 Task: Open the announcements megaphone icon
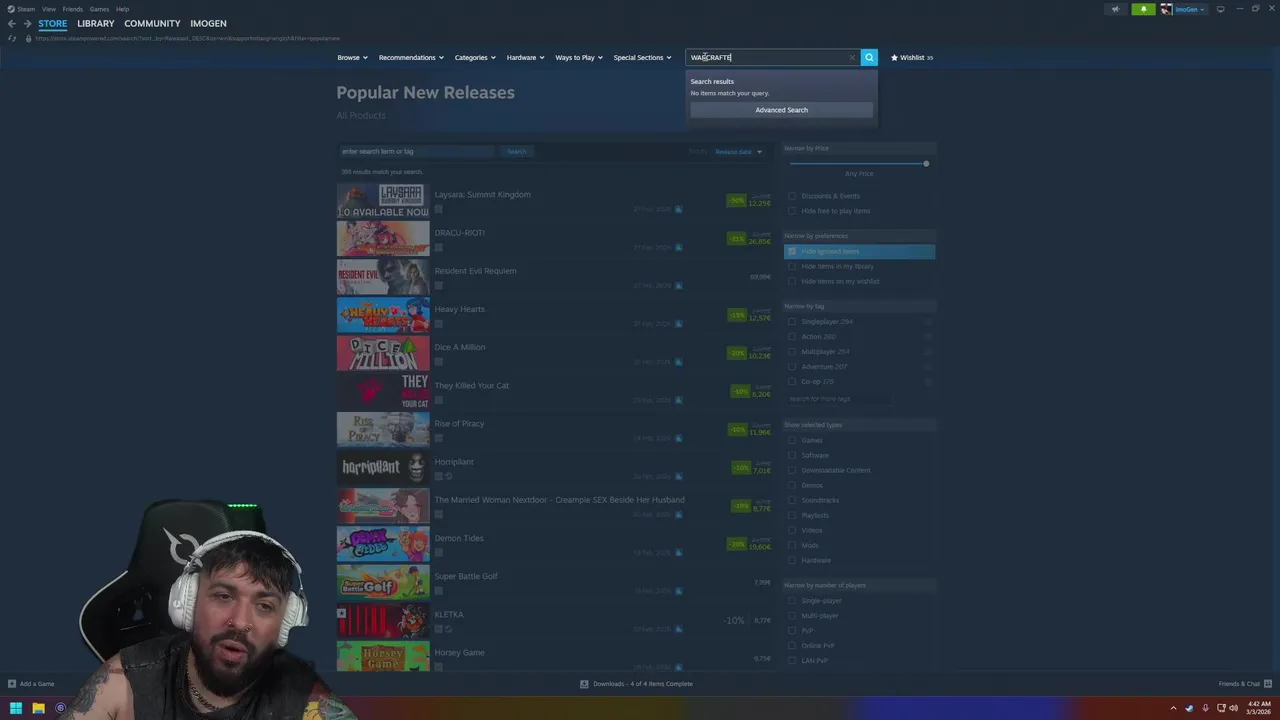1116,9
